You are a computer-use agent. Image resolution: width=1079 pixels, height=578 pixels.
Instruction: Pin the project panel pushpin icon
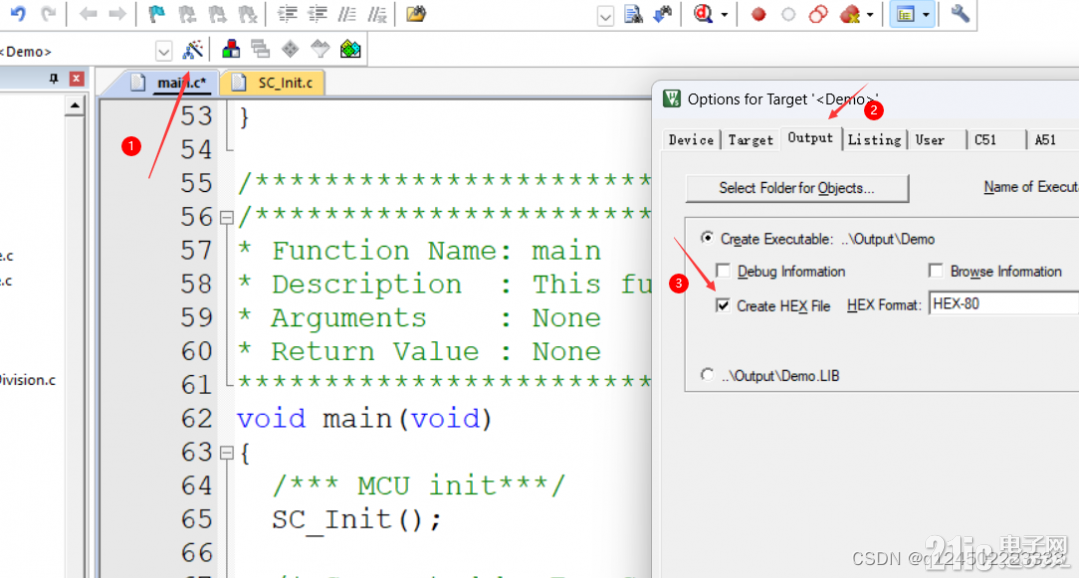click(54, 79)
